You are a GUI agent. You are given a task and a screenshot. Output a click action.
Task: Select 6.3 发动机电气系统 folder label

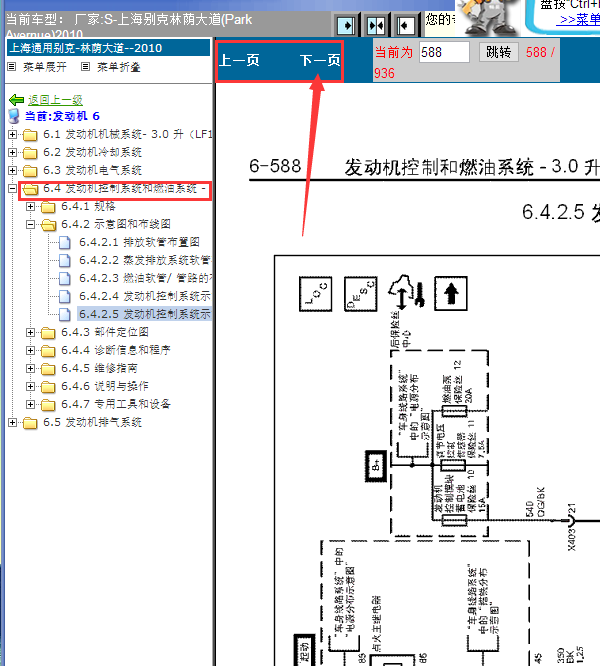[93, 170]
